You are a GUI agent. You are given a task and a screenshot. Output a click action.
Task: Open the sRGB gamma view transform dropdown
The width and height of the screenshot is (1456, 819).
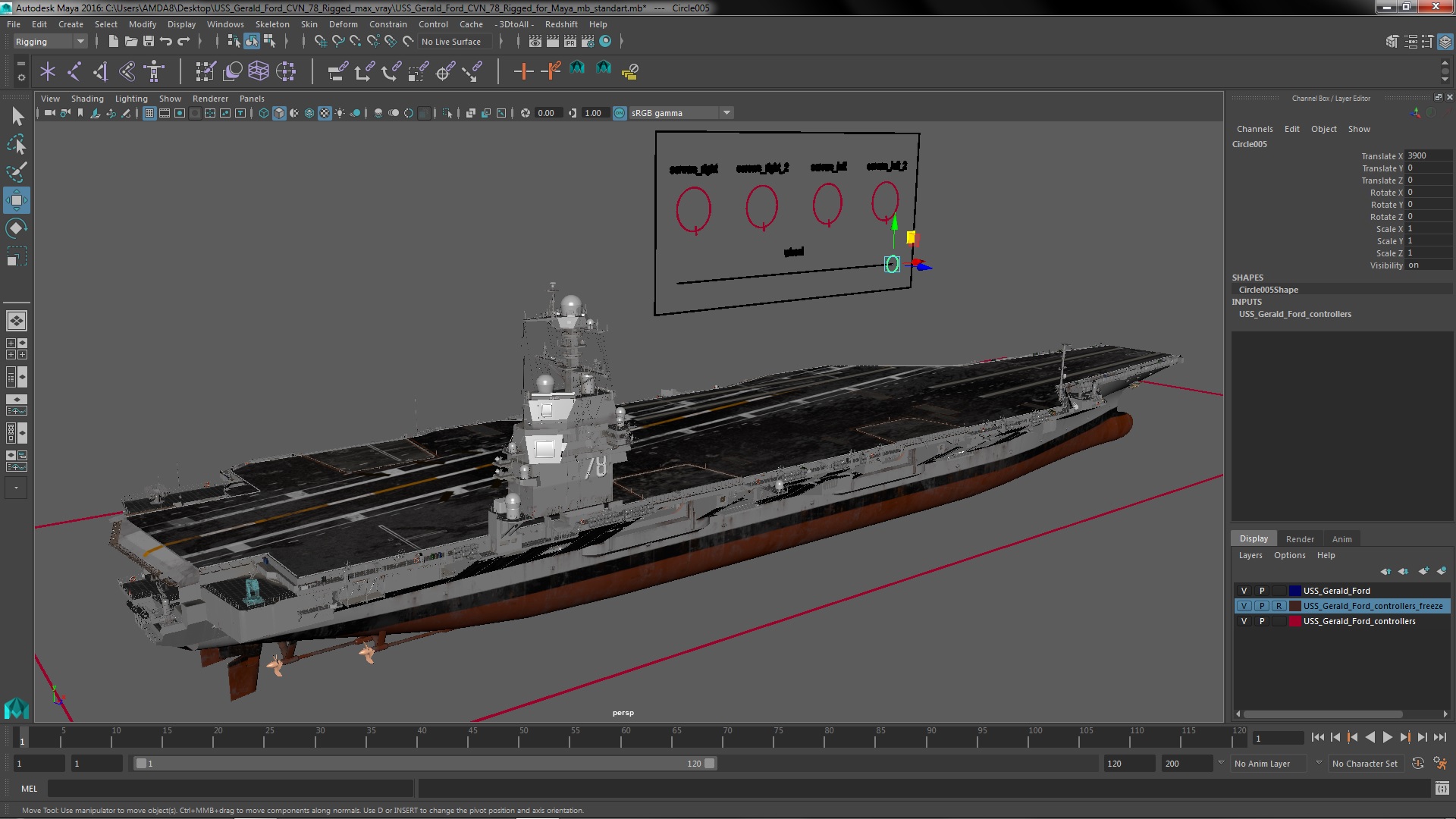click(680, 113)
